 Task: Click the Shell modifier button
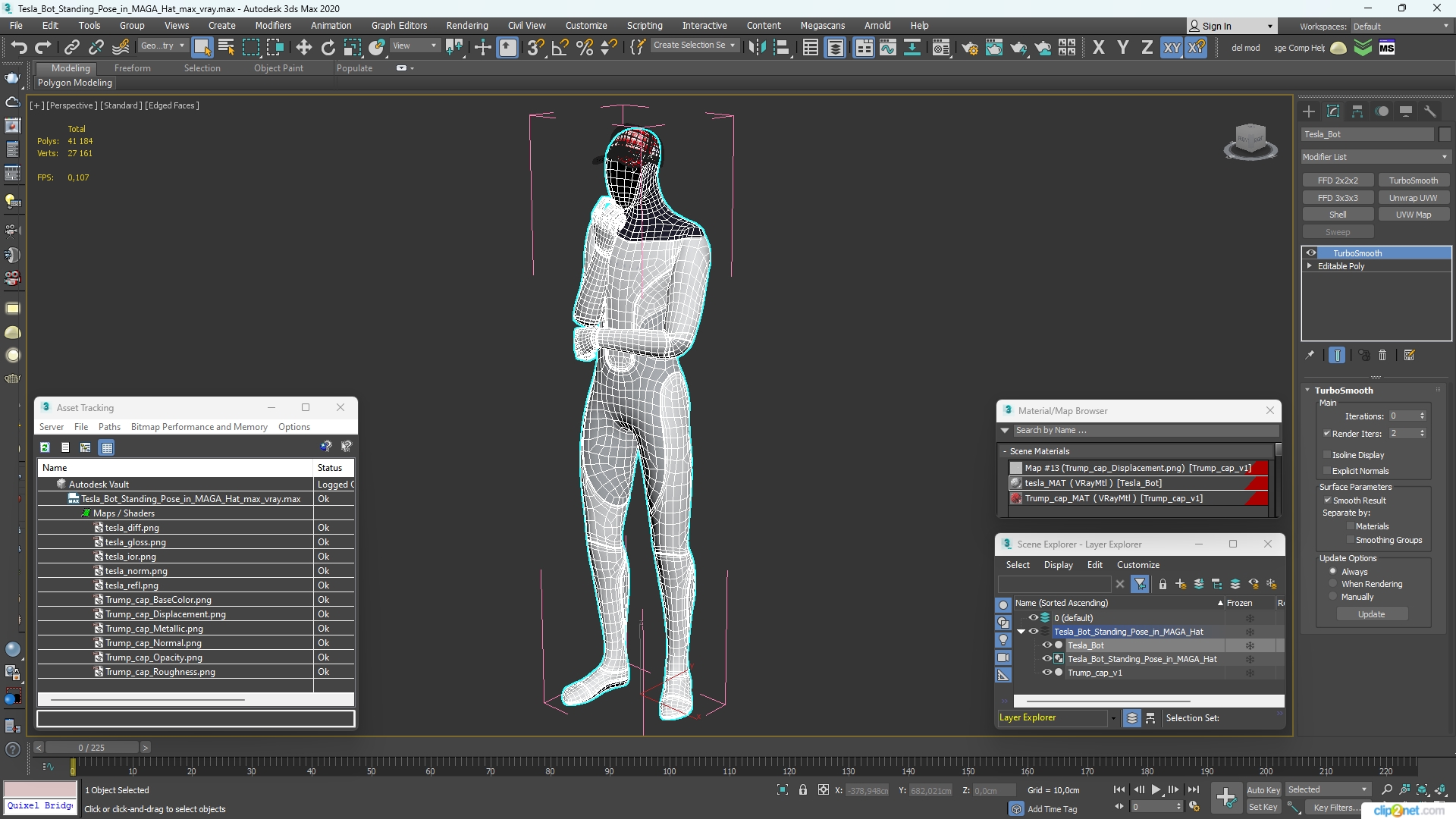pyautogui.click(x=1338, y=215)
